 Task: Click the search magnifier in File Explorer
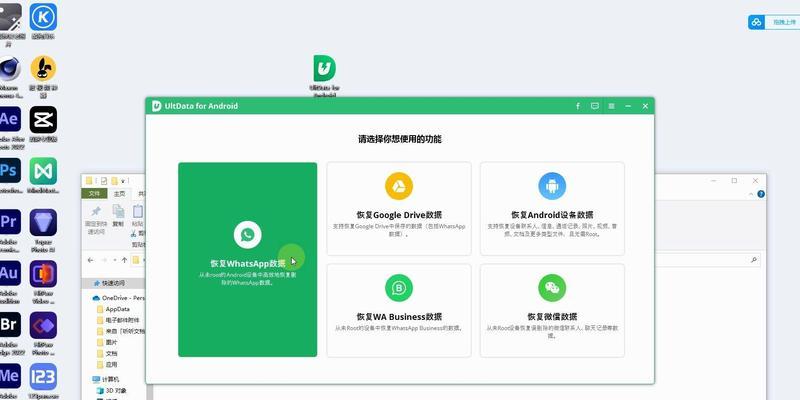tap(754, 260)
